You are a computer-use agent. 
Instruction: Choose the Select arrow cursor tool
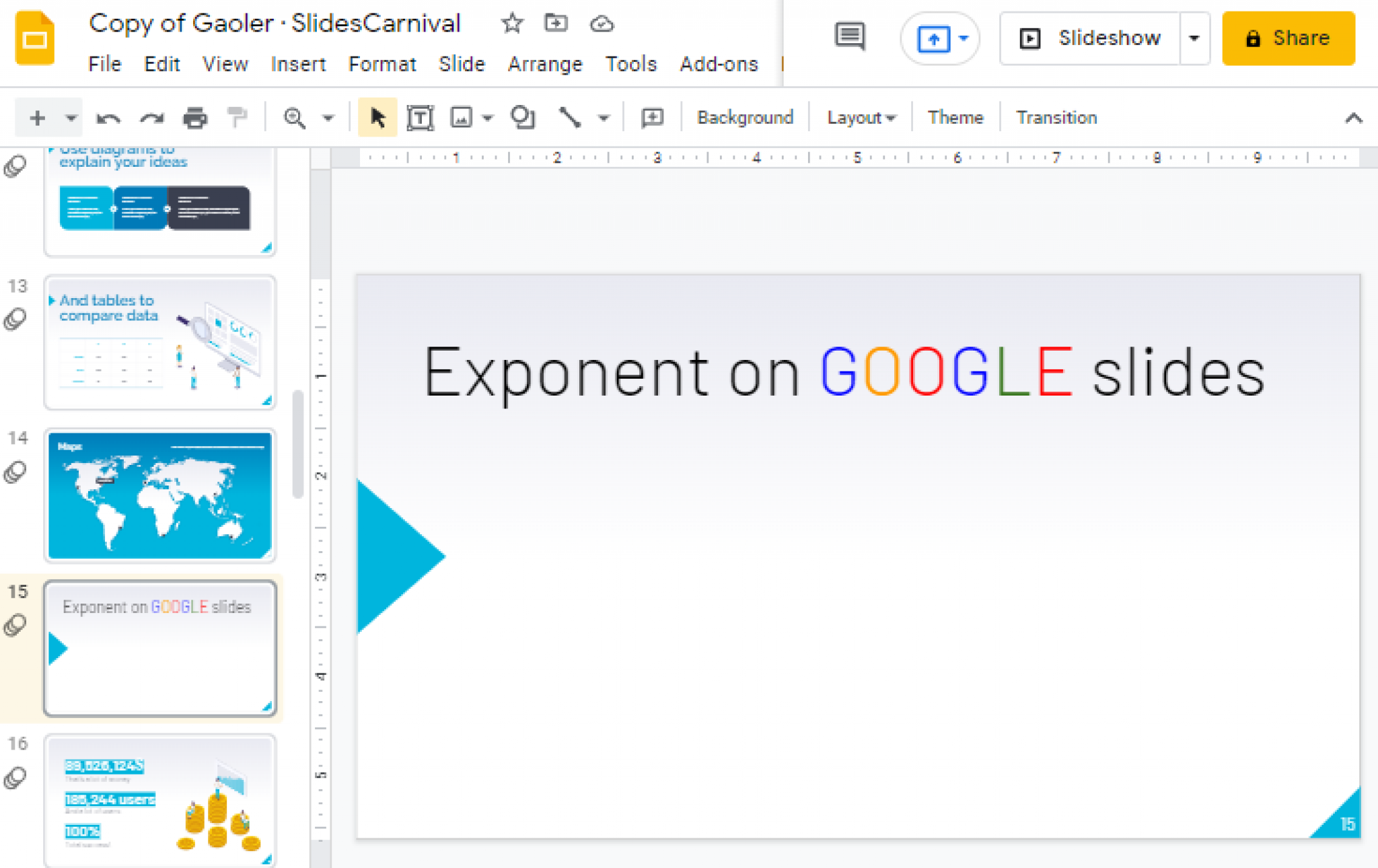tap(377, 118)
